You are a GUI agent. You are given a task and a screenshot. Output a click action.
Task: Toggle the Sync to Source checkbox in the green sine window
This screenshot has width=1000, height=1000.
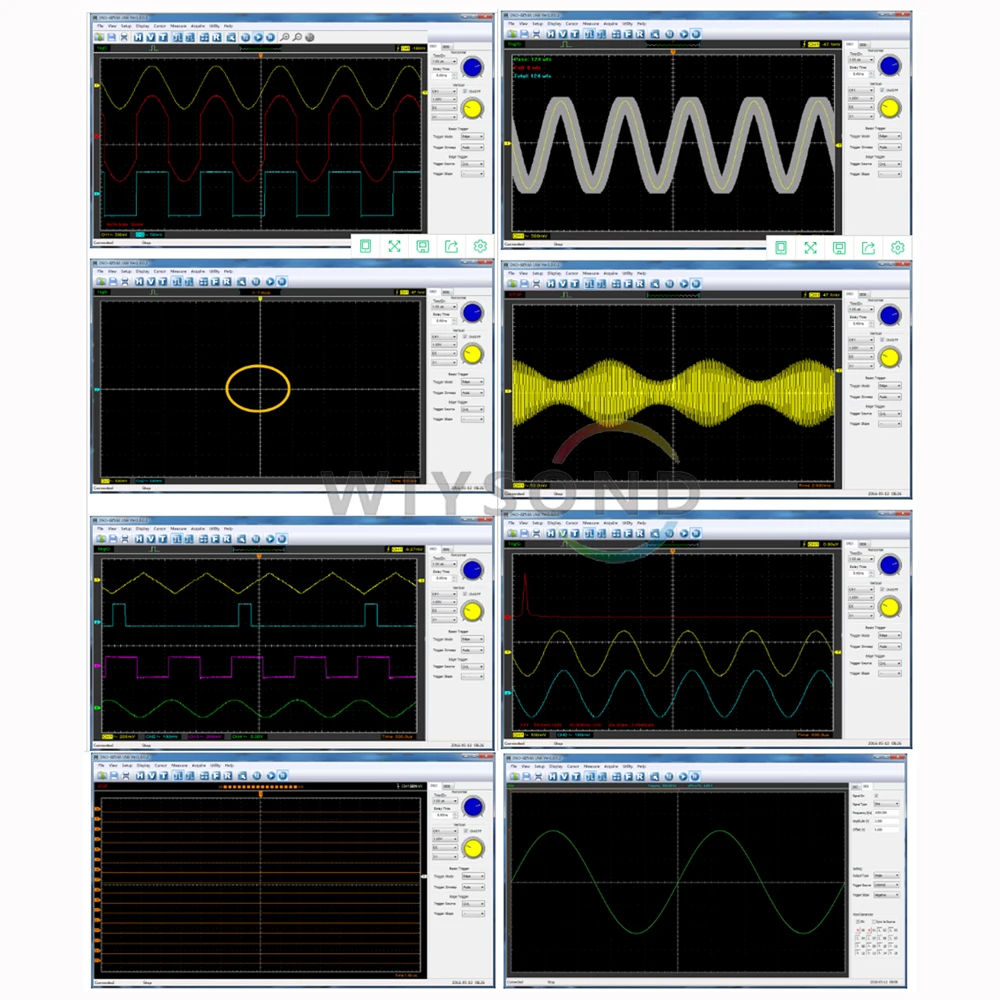pos(874,922)
